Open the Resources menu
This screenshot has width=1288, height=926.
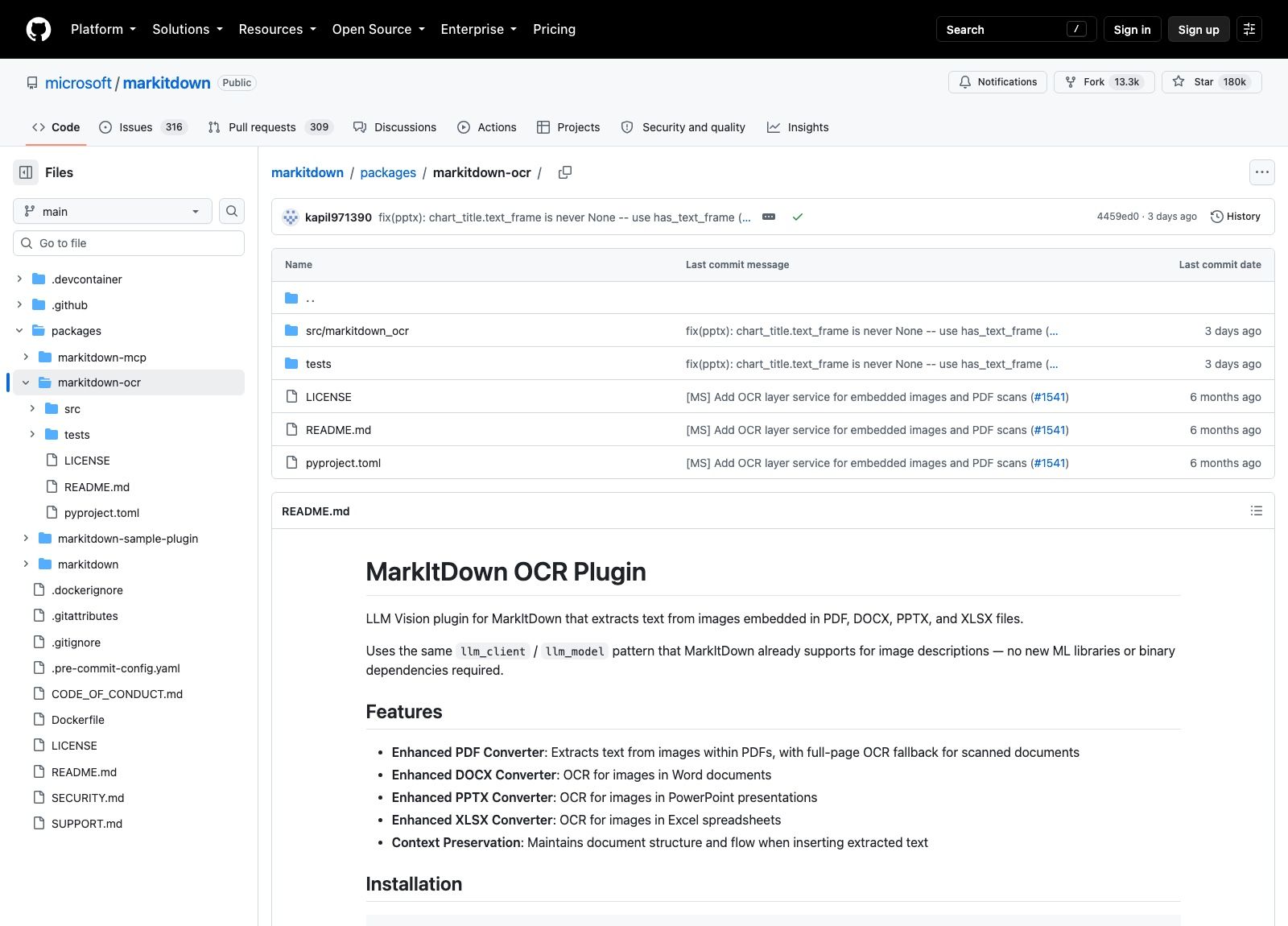[277, 29]
